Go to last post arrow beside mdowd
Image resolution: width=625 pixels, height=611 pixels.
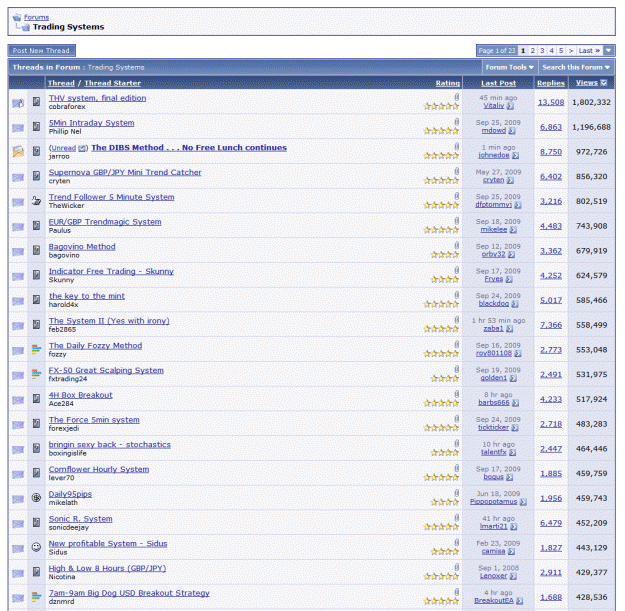pos(512,131)
